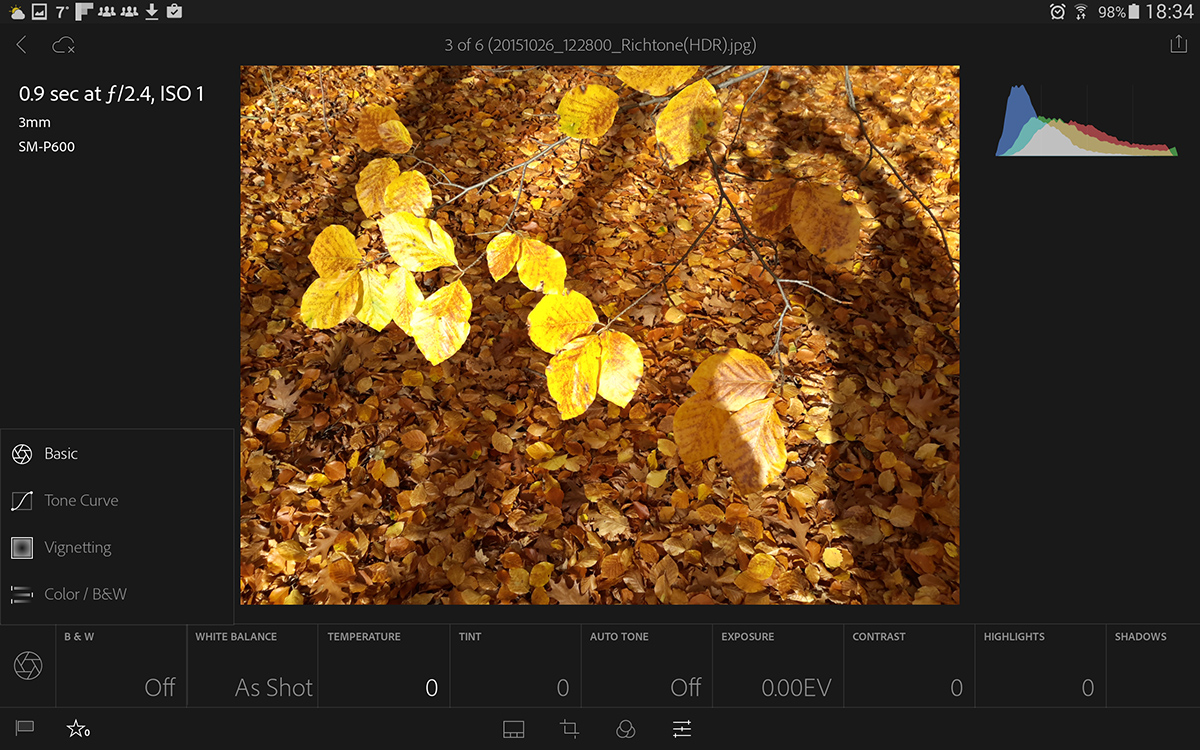1200x750 pixels.
Task: Select the Crop tool
Action: pos(570,729)
